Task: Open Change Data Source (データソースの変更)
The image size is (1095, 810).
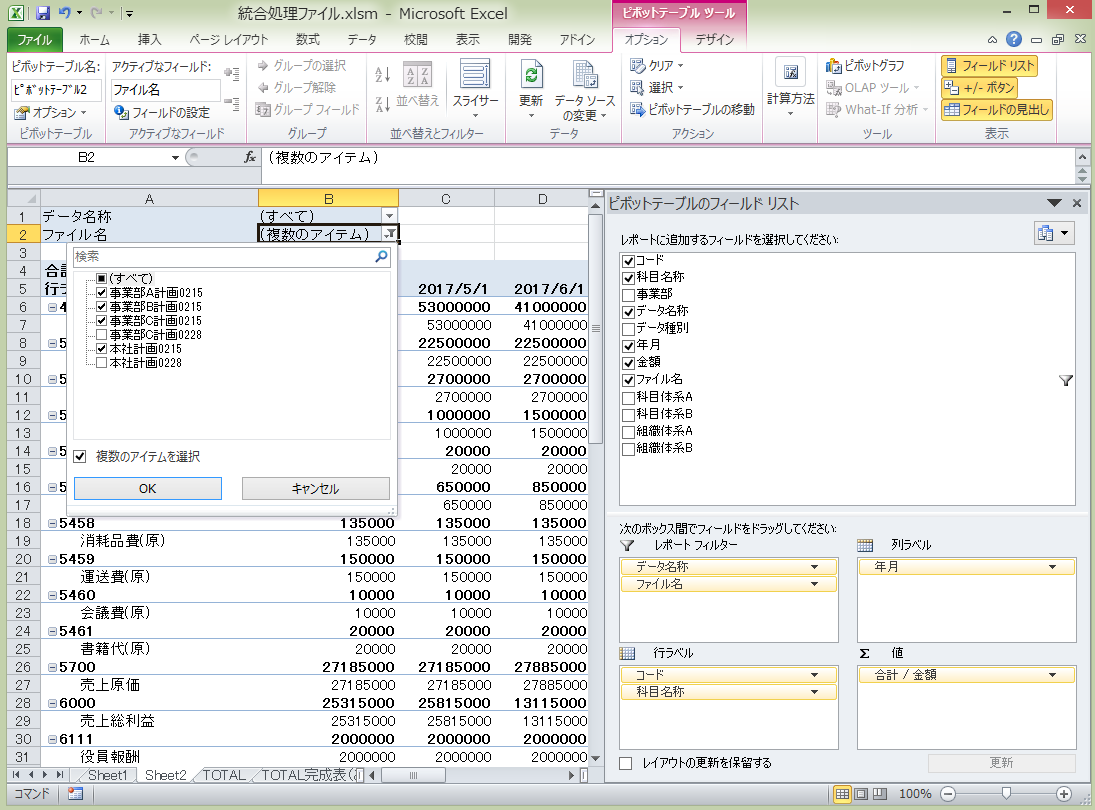Action: click(x=585, y=76)
